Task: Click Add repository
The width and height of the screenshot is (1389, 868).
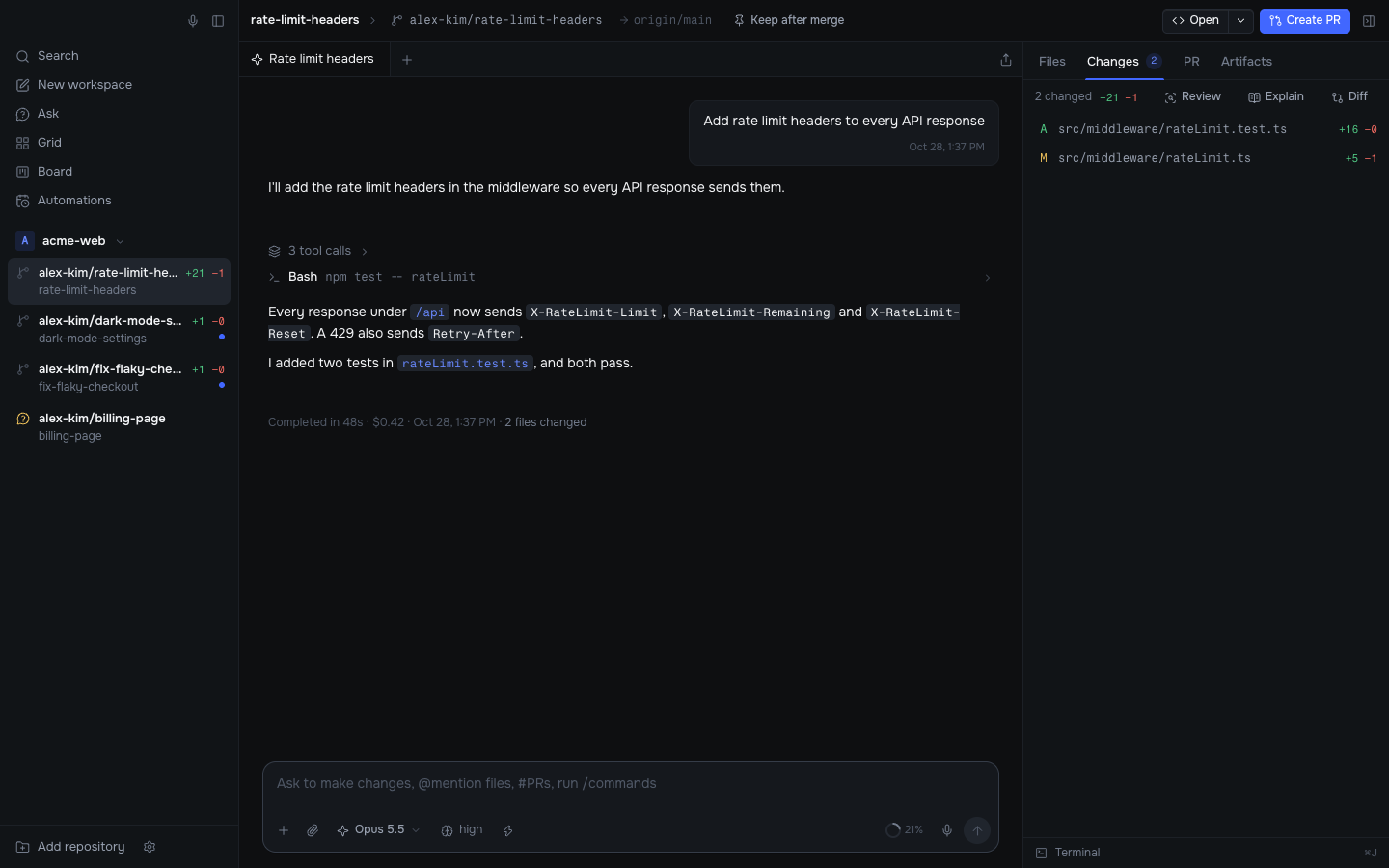Action: [70, 847]
